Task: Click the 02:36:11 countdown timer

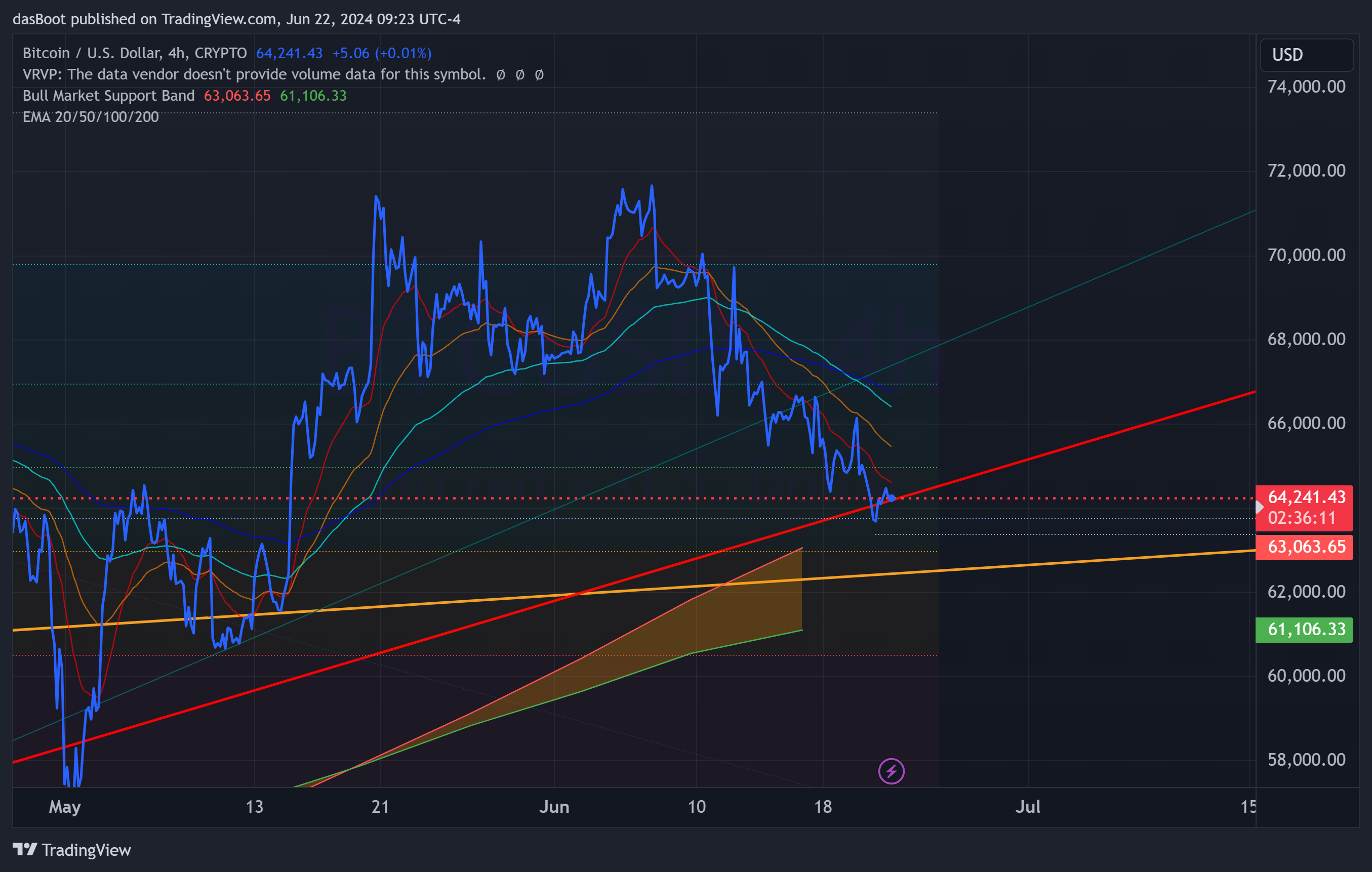Action: coord(1301,518)
